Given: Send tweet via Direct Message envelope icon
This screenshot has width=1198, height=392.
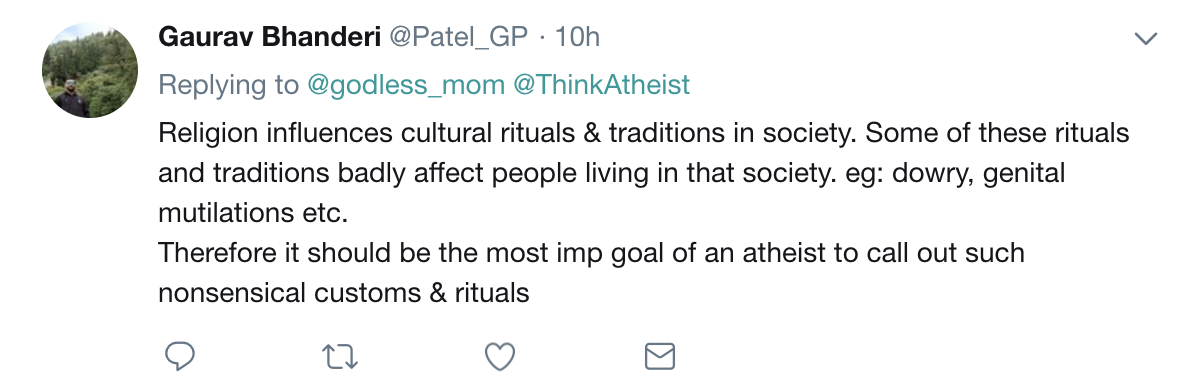Looking at the screenshot, I should (659, 357).
